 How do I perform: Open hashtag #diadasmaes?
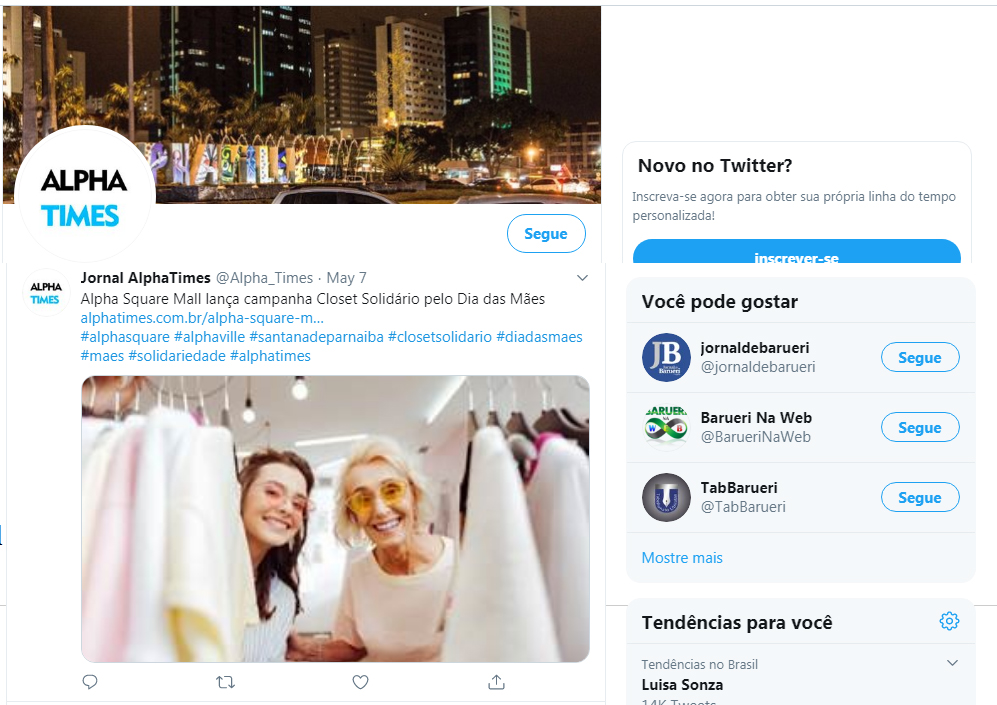click(x=539, y=337)
